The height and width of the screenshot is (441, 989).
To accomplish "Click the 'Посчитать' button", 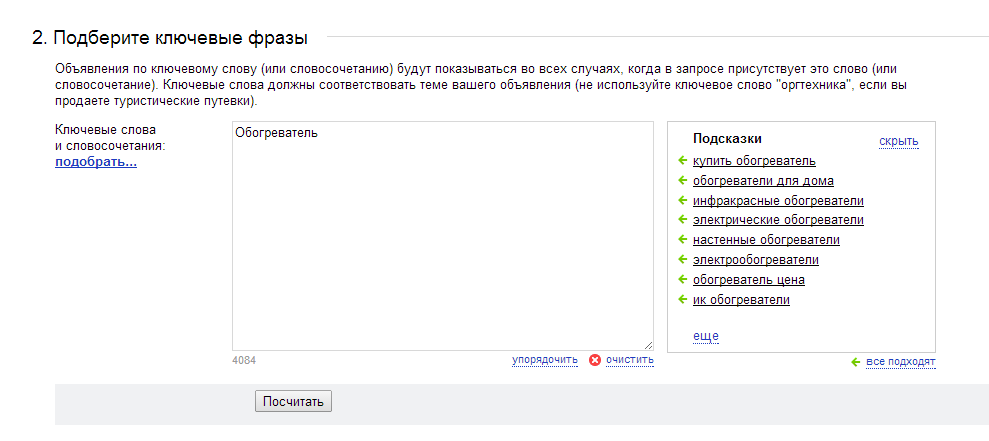I will 293,401.
